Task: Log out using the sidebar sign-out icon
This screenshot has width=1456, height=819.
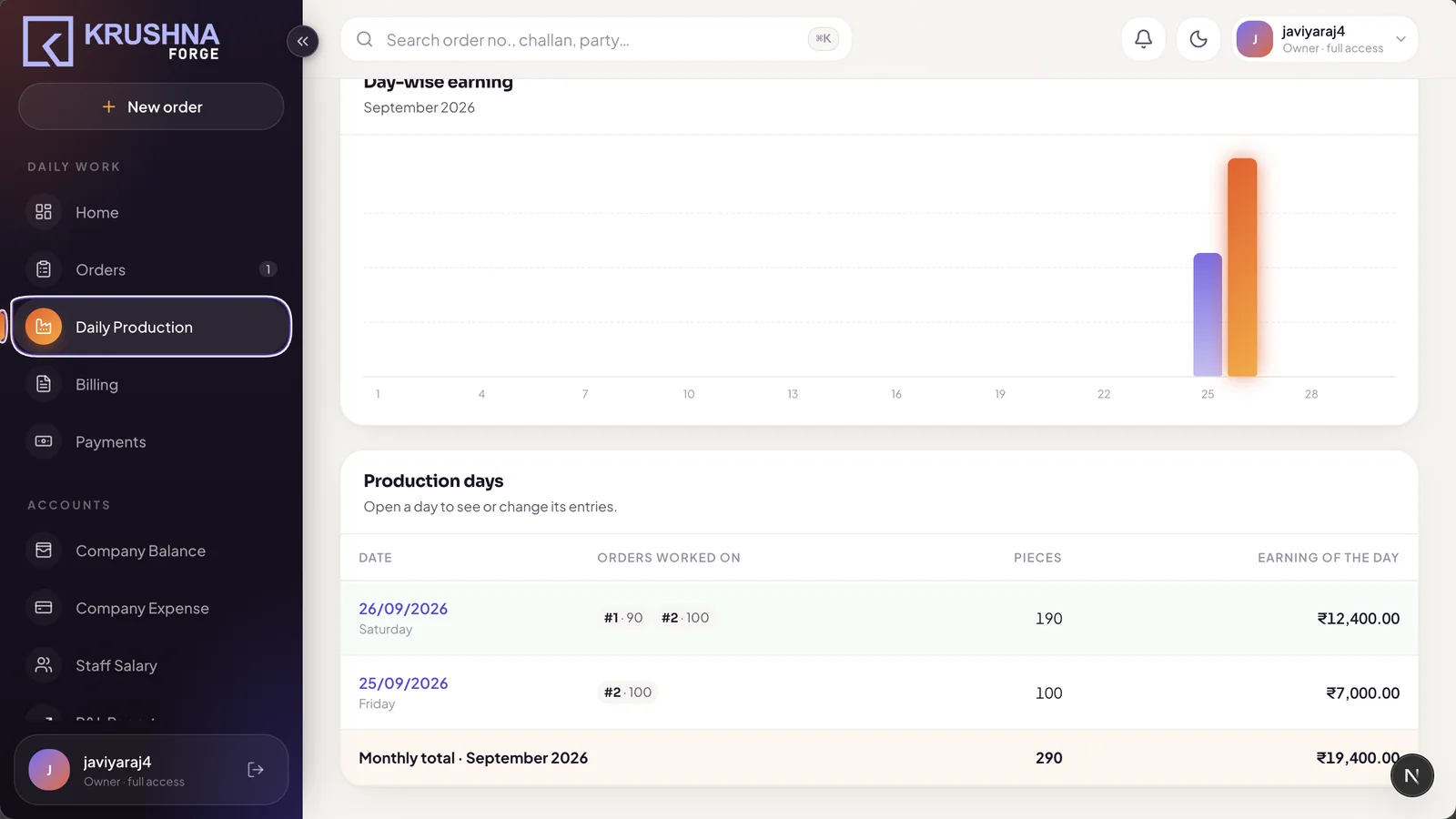Action: click(256, 770)
